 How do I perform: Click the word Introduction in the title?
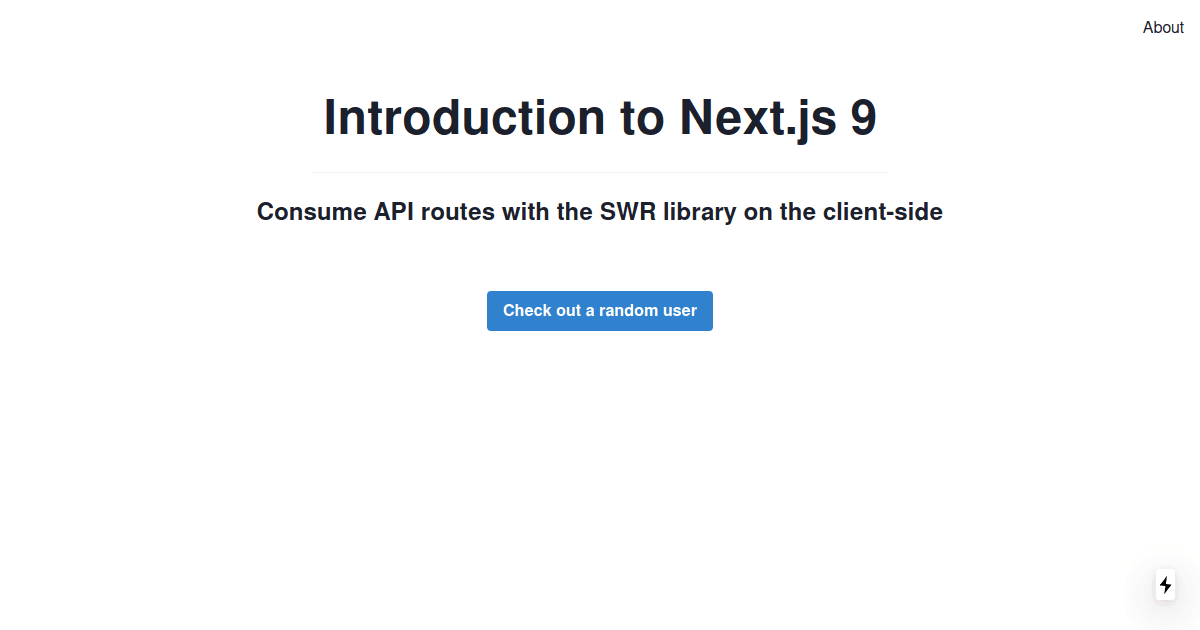pyautogui.click(x=465, y=118)
